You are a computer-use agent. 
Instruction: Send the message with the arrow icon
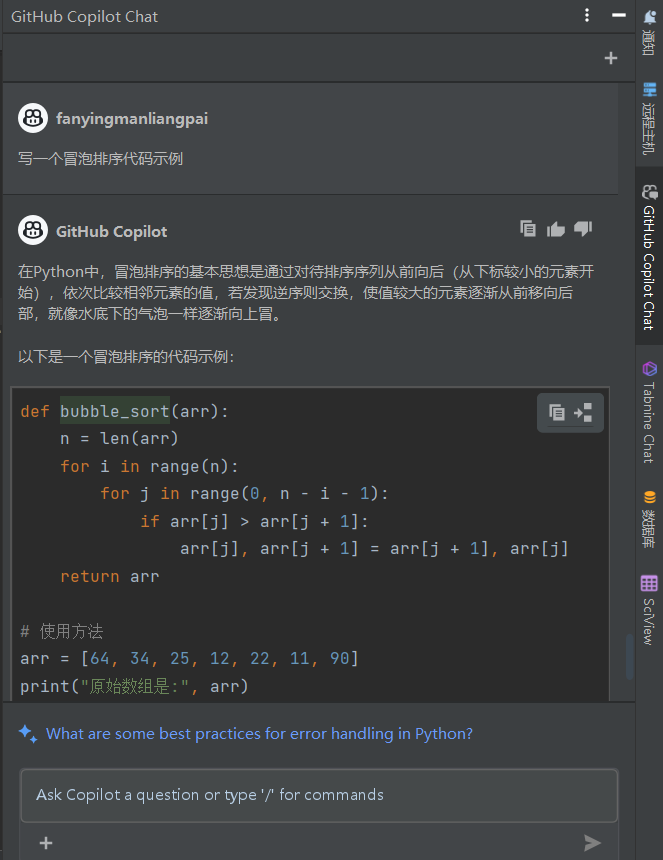pyautogui.click(x=592, y=842)
